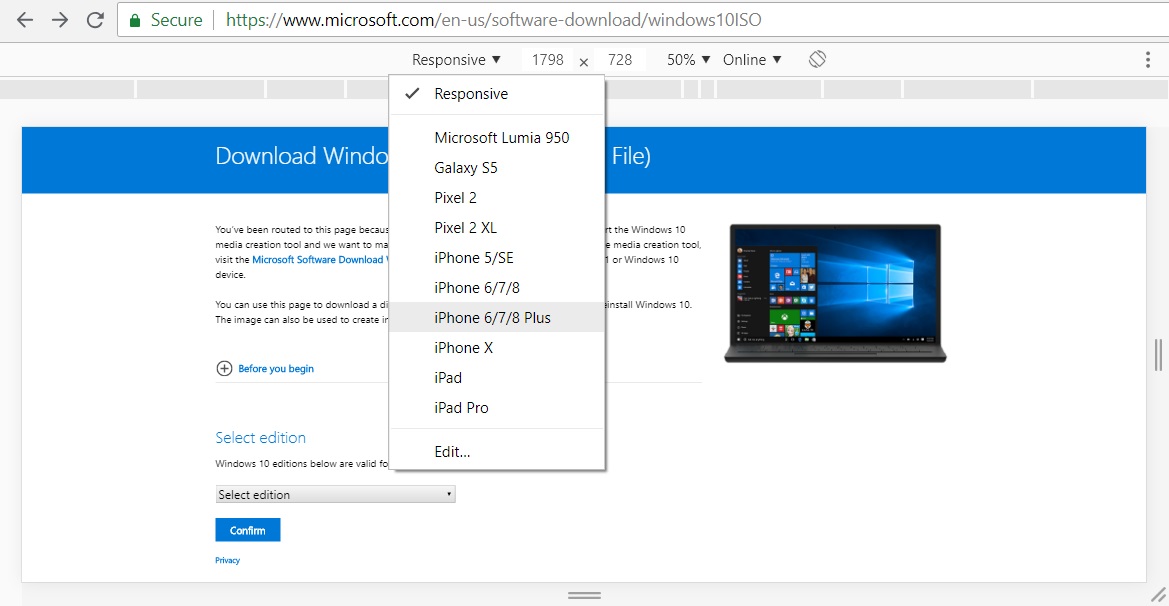Image resolution: width=1169 pixels, height=606 pixels.
Task: Select Responsive in the device list
Action: point(497,94)
